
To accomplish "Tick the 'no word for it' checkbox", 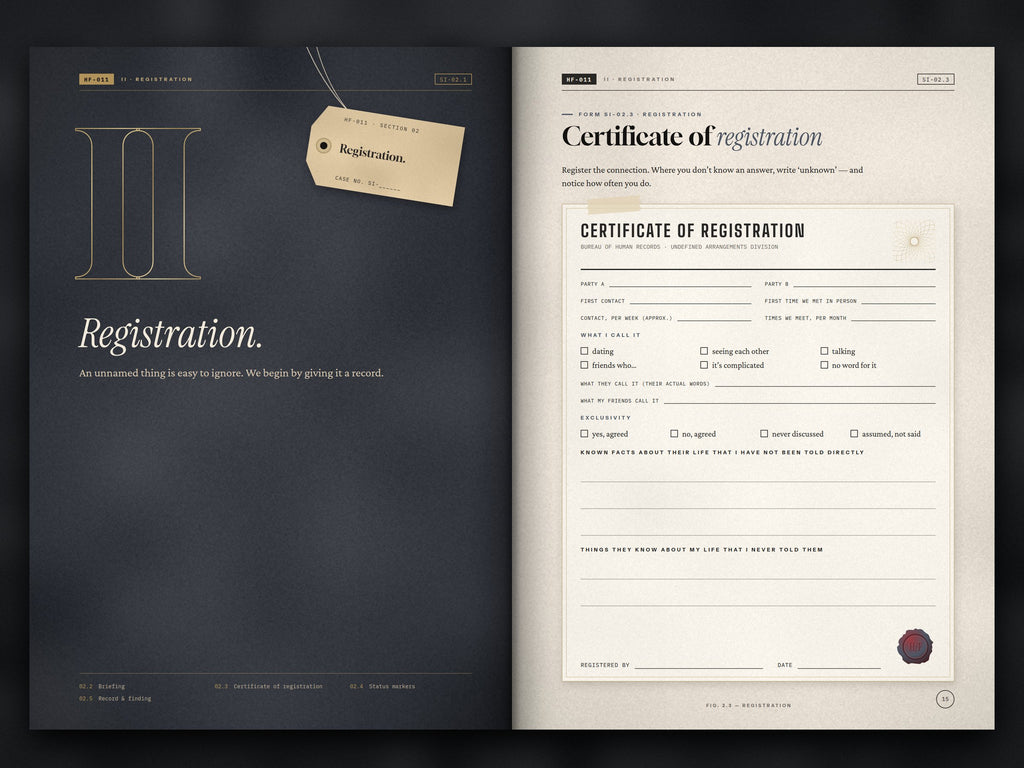I will pos(824,365).
